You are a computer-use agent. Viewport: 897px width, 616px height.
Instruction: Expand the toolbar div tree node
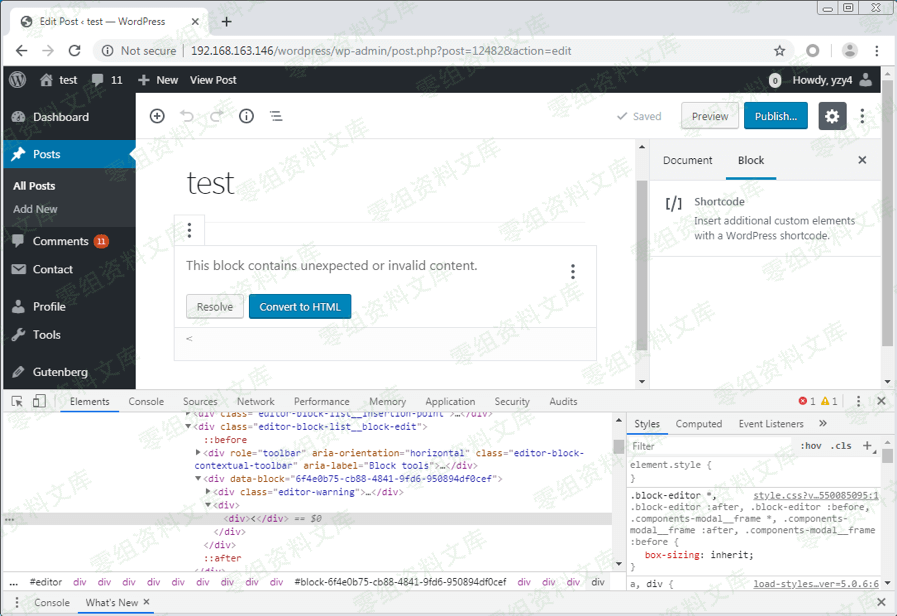[x=198, y=453]
